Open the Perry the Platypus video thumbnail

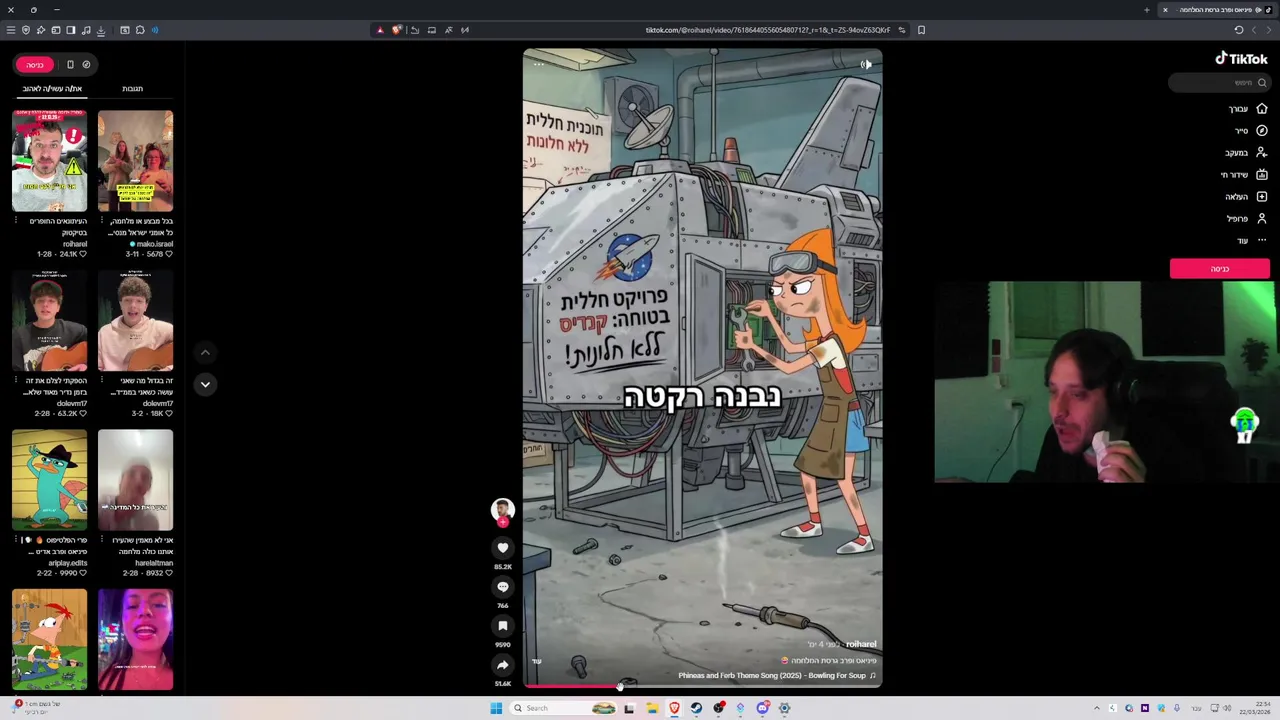click(x=50, y=480)
